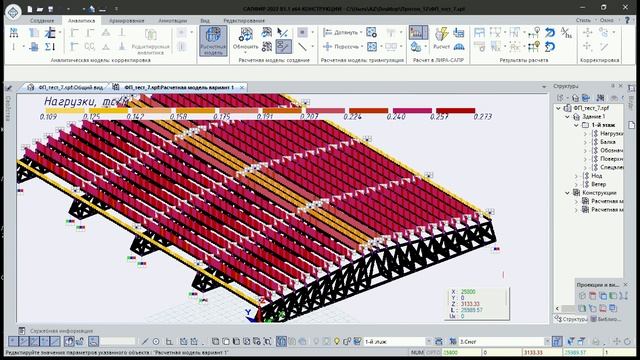Click the A/hs reinforcement results icon
The image size is (640, 360).
click(567, 33)
